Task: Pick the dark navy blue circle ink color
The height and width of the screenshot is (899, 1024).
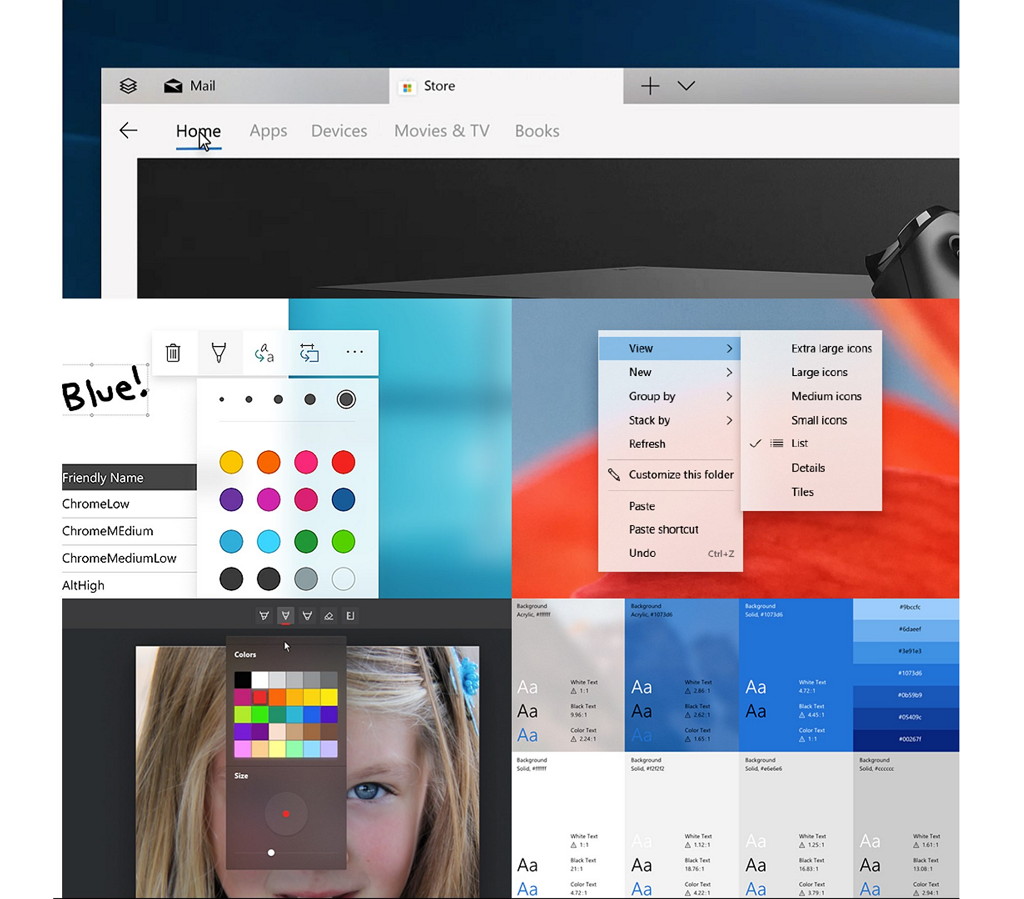Action: click(344, 500)
